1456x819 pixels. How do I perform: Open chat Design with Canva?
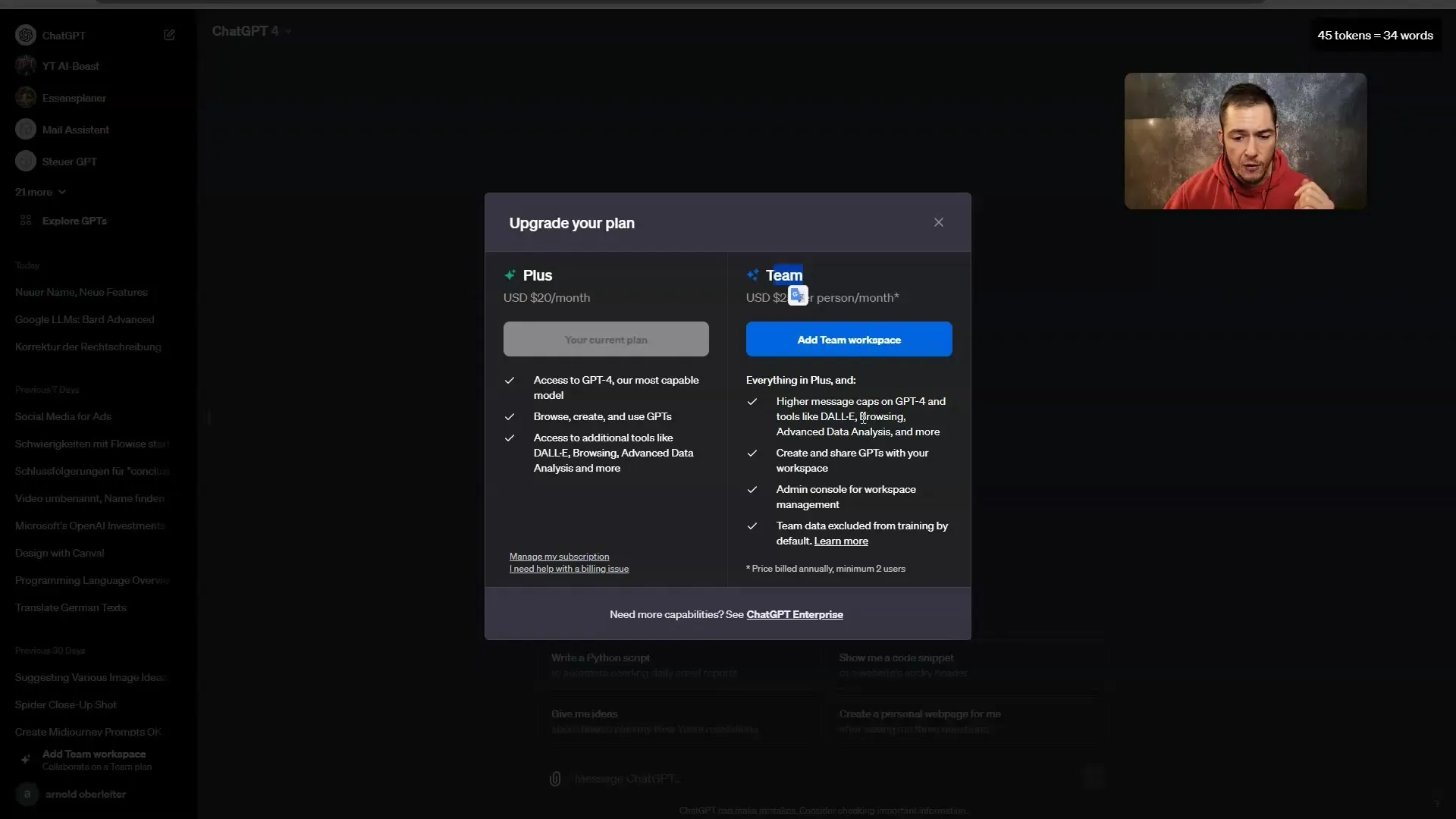tap(59, 553)
